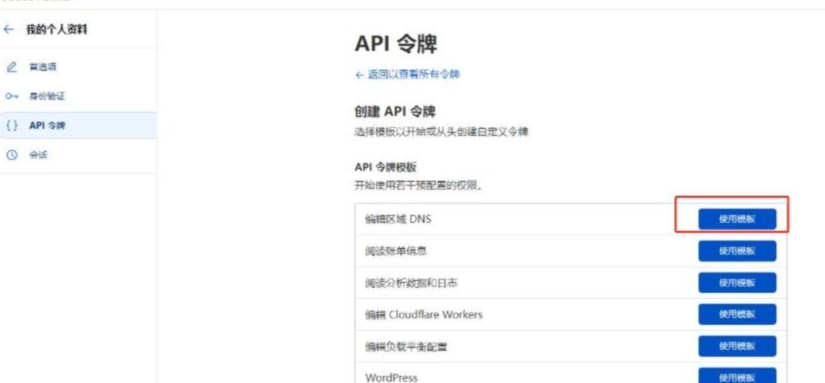Screen dimensions: 825x383
Task: Open the 首选项 sidebar item
Action: point(78,67)
